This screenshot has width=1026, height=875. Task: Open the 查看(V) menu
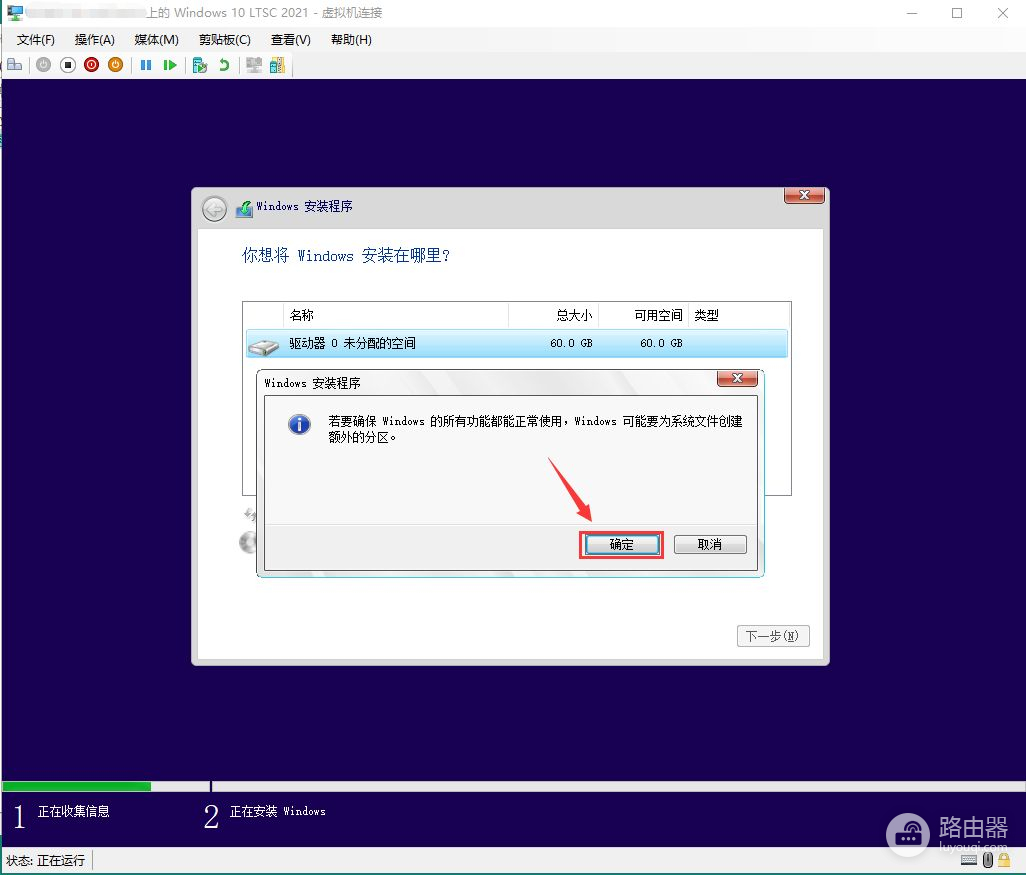coord(290,40)
